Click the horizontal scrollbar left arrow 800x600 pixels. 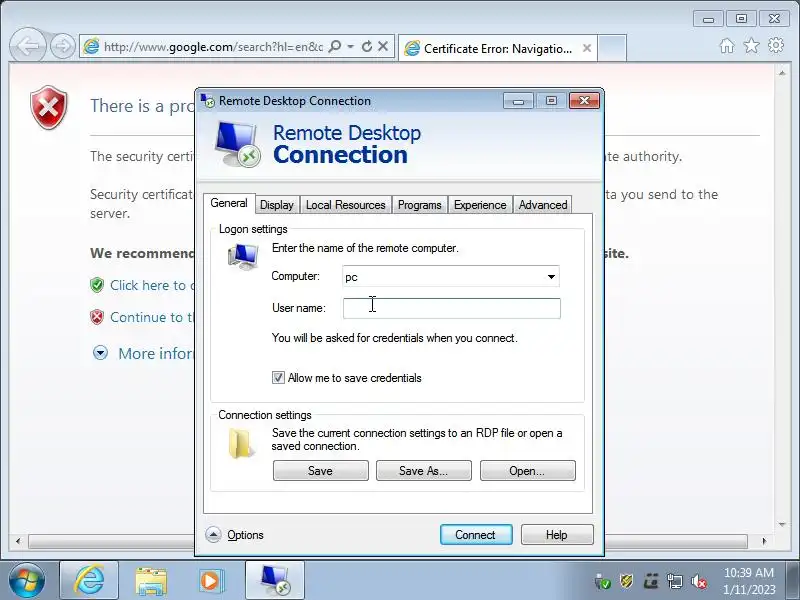[18, 541]
